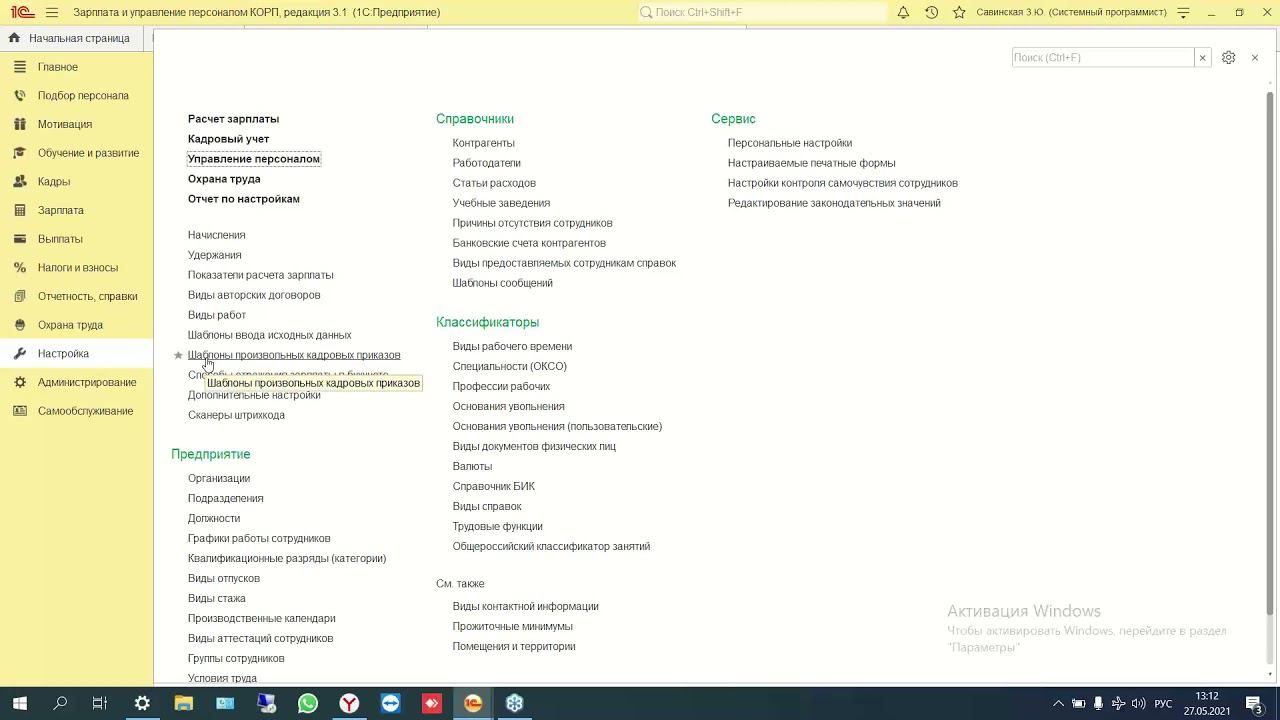Open the Мотивация sidebar section
Screen dimensions: 1280x720
click(76, 124)
